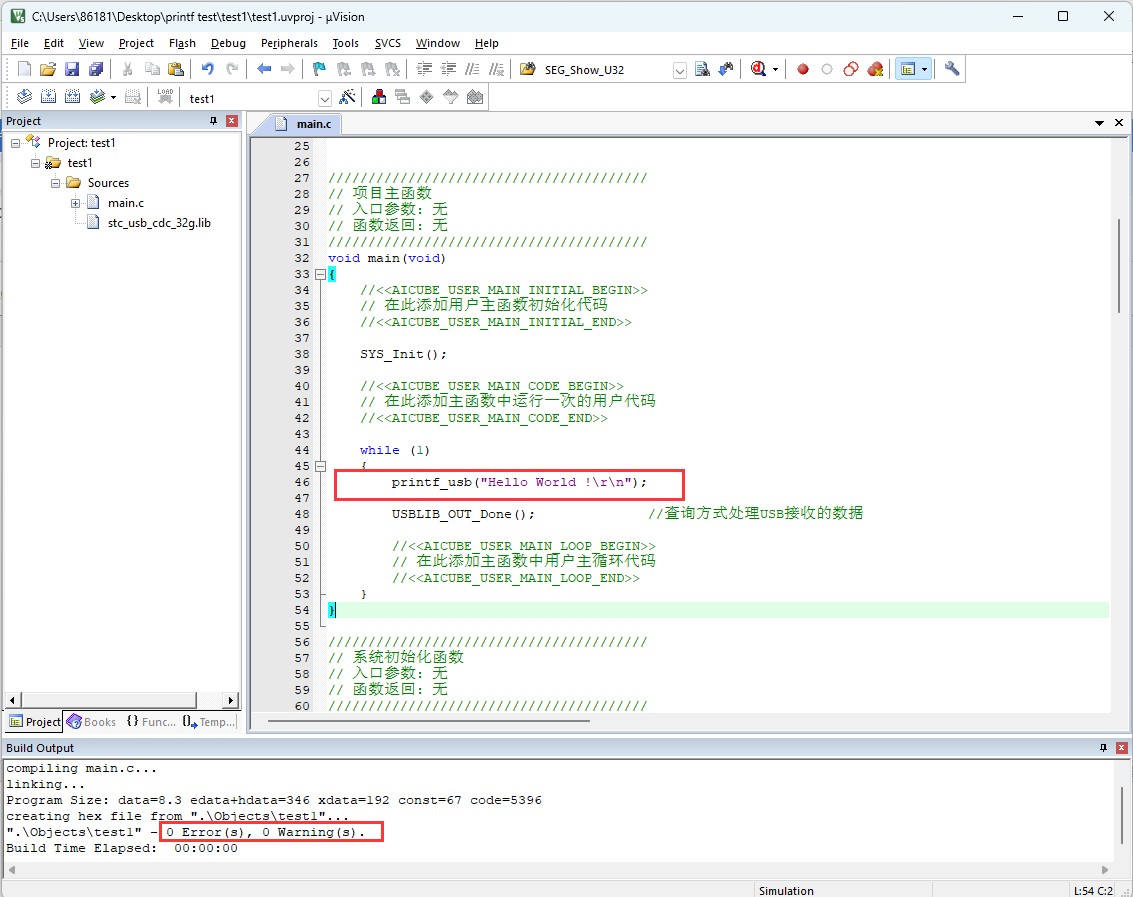
Task: Close the Project panel
Action: (x=232, y=121)
